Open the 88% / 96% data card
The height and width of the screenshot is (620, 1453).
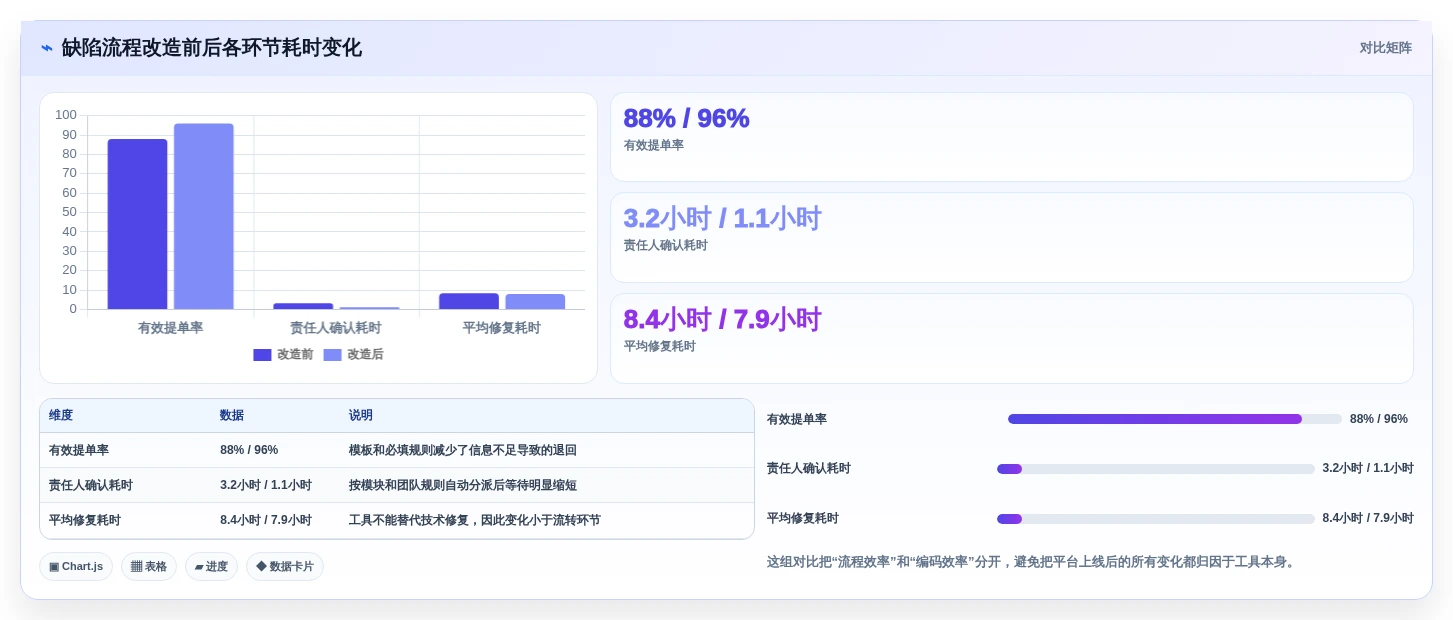pos(1012,137)
